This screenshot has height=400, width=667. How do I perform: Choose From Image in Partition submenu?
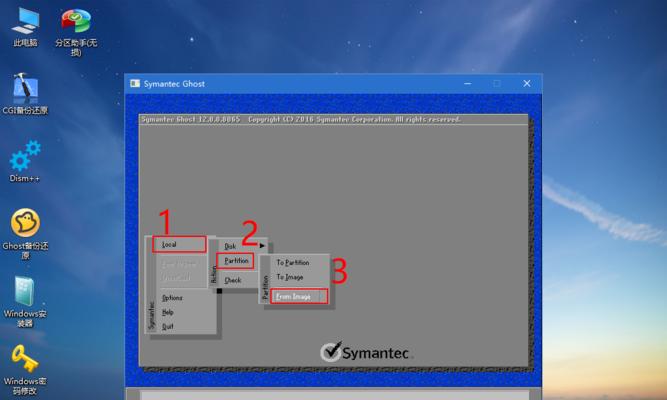(x=299, y=296)
